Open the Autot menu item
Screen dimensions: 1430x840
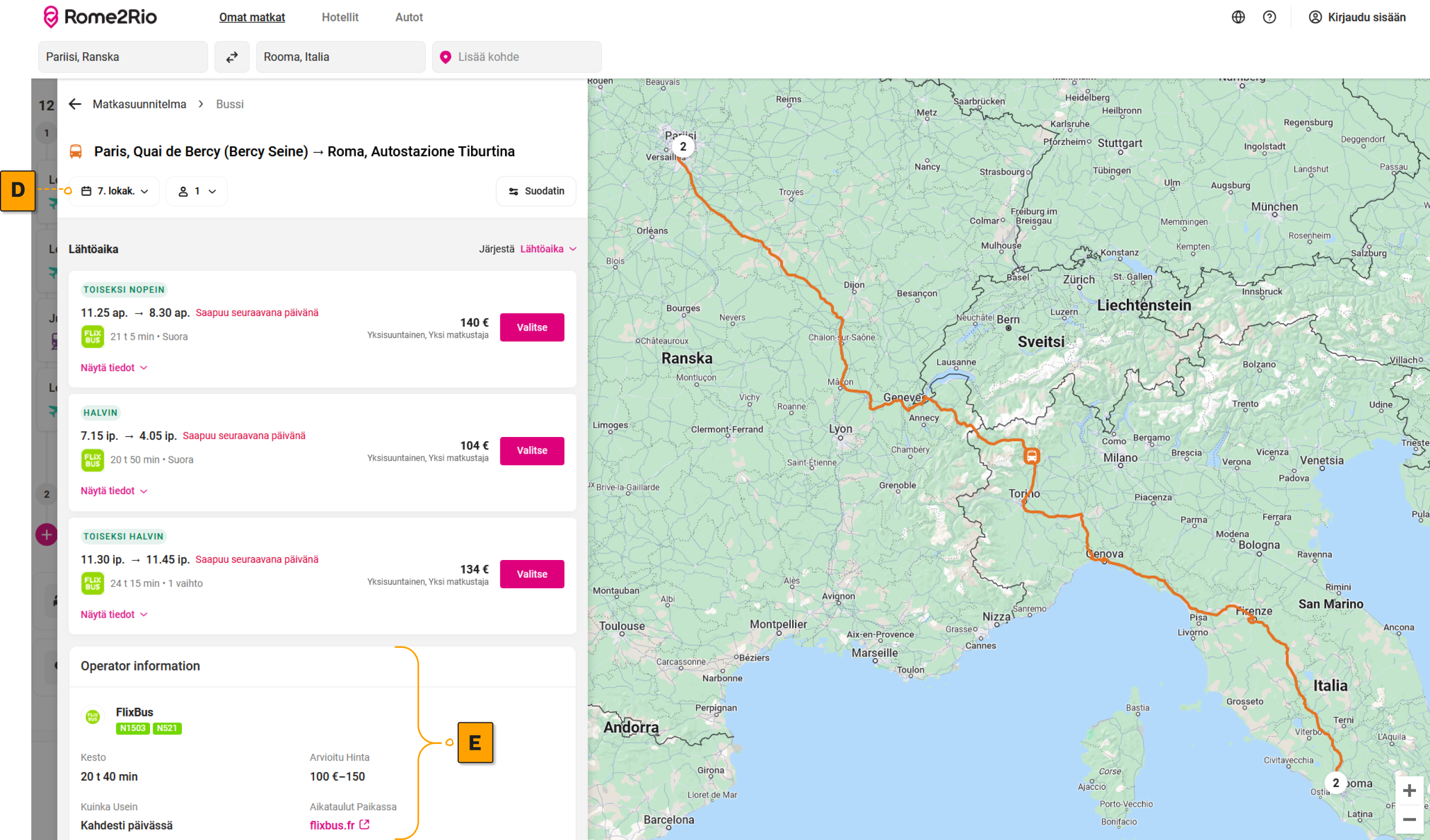(x=408, y=17)
